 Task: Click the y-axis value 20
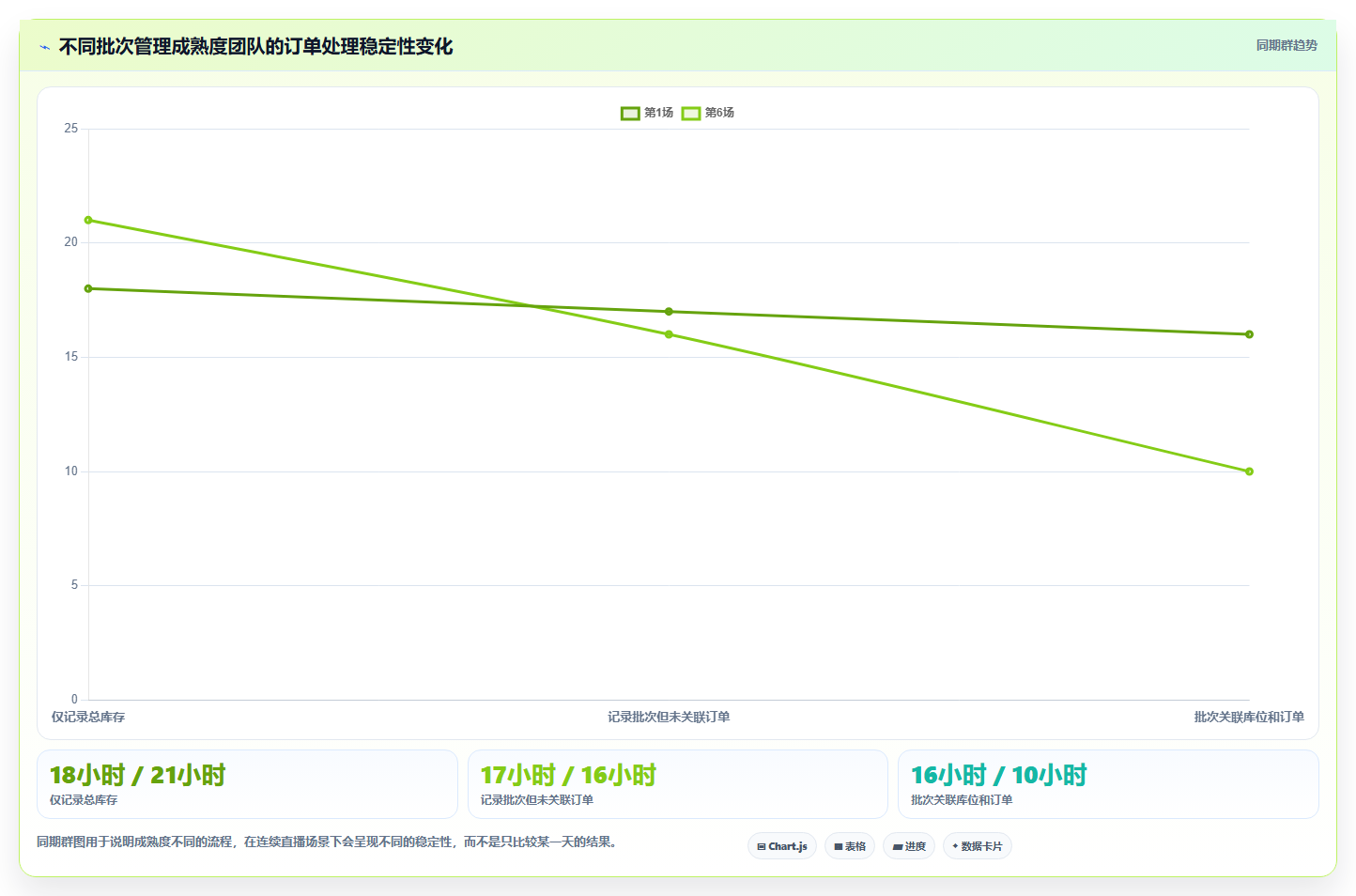[x=71, y=242]
